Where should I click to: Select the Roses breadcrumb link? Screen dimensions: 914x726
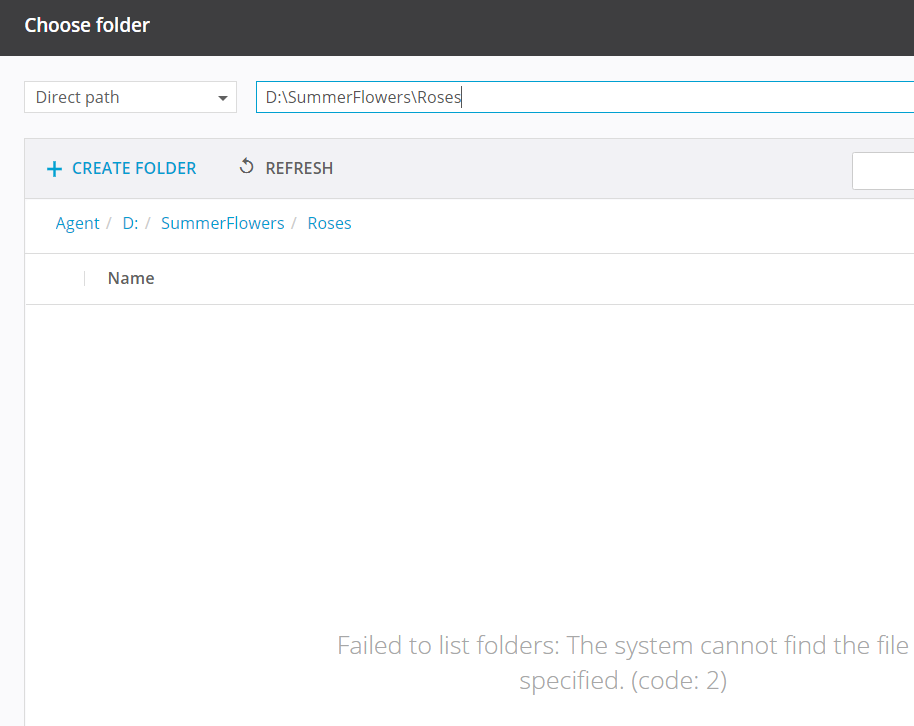point(329,223)
